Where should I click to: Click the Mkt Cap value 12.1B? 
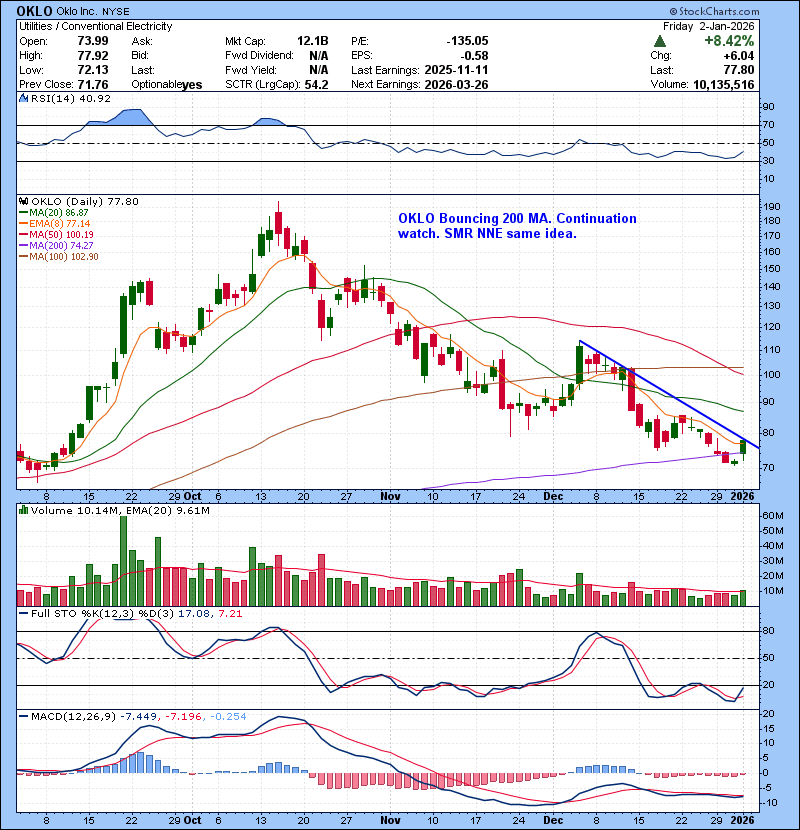pos(312,41)
